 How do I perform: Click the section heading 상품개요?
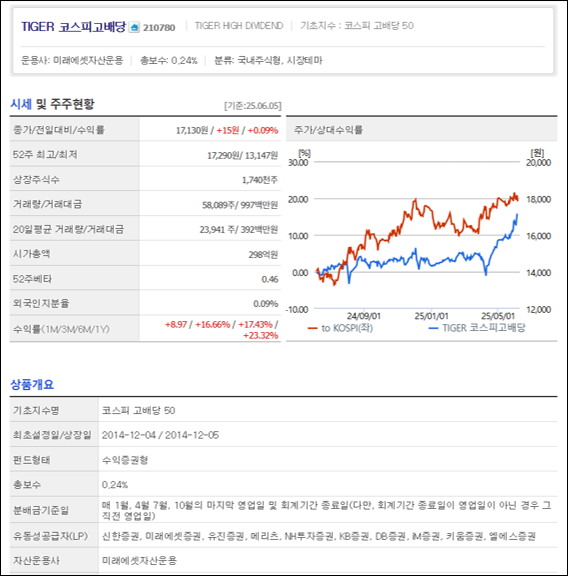(32, 385)
